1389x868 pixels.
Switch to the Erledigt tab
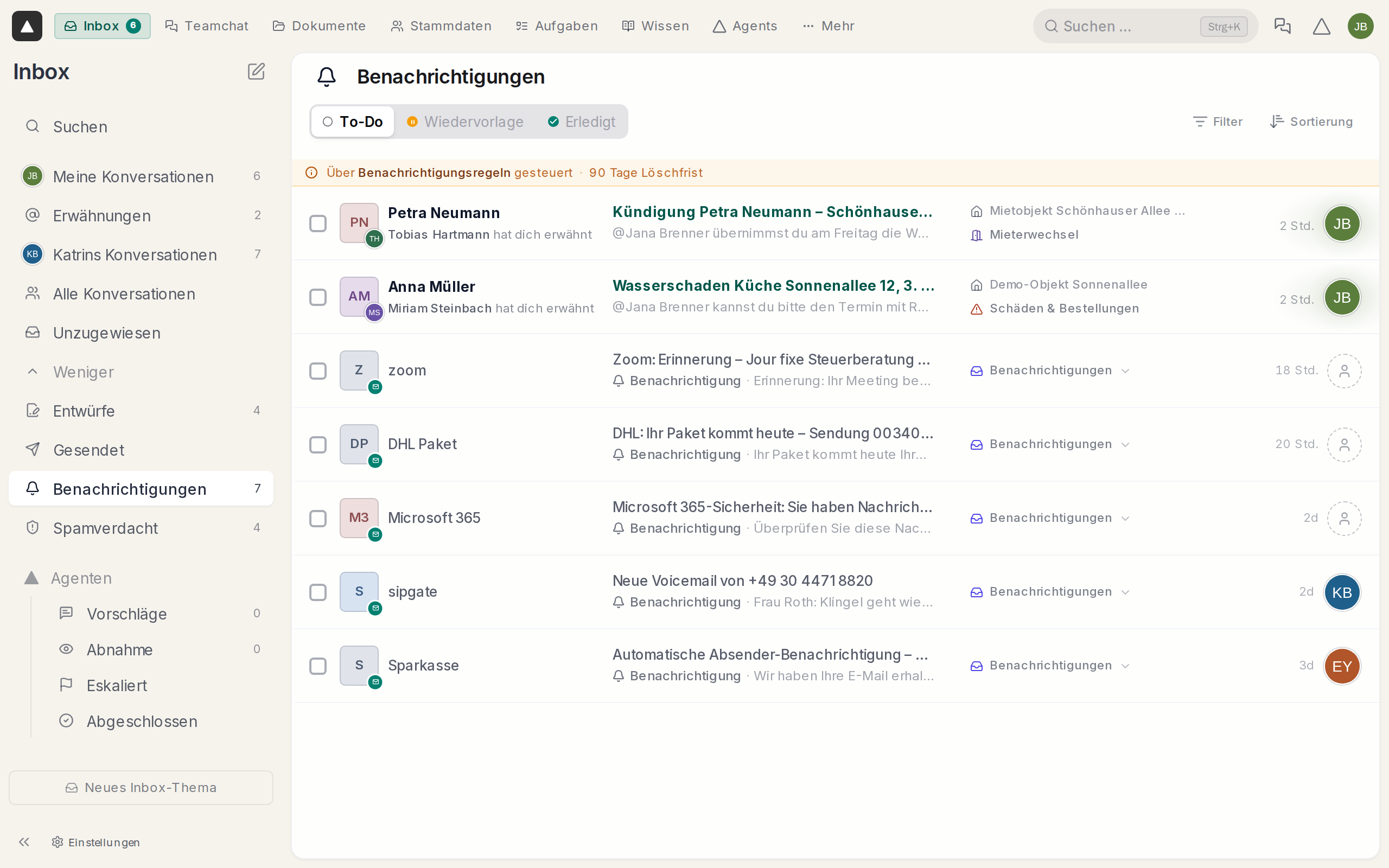582,122
